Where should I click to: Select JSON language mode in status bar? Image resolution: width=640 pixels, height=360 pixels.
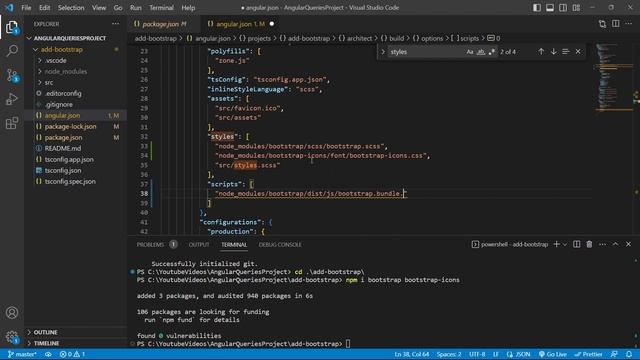click(x=519, y=354)
